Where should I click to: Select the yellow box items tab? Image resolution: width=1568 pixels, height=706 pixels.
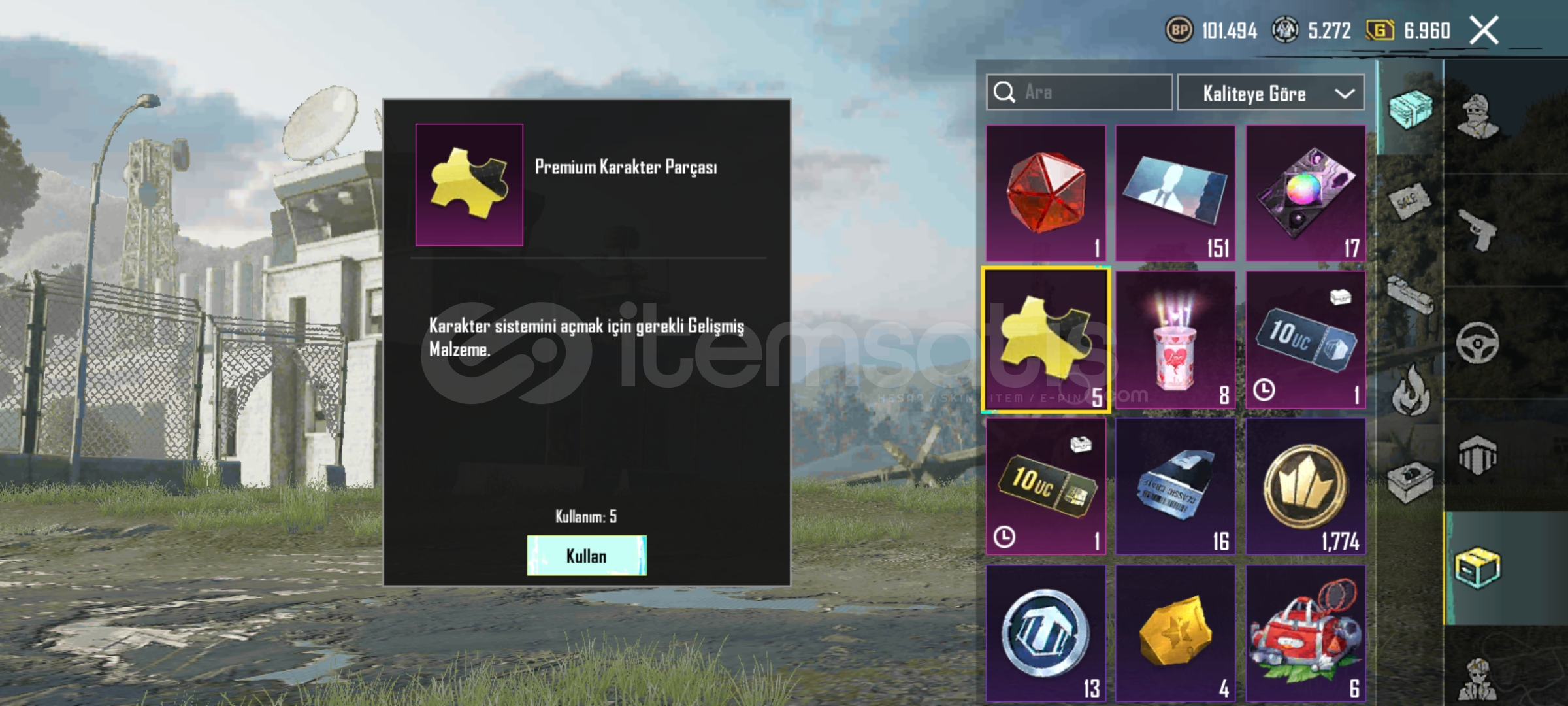[x=1478, y=567]
